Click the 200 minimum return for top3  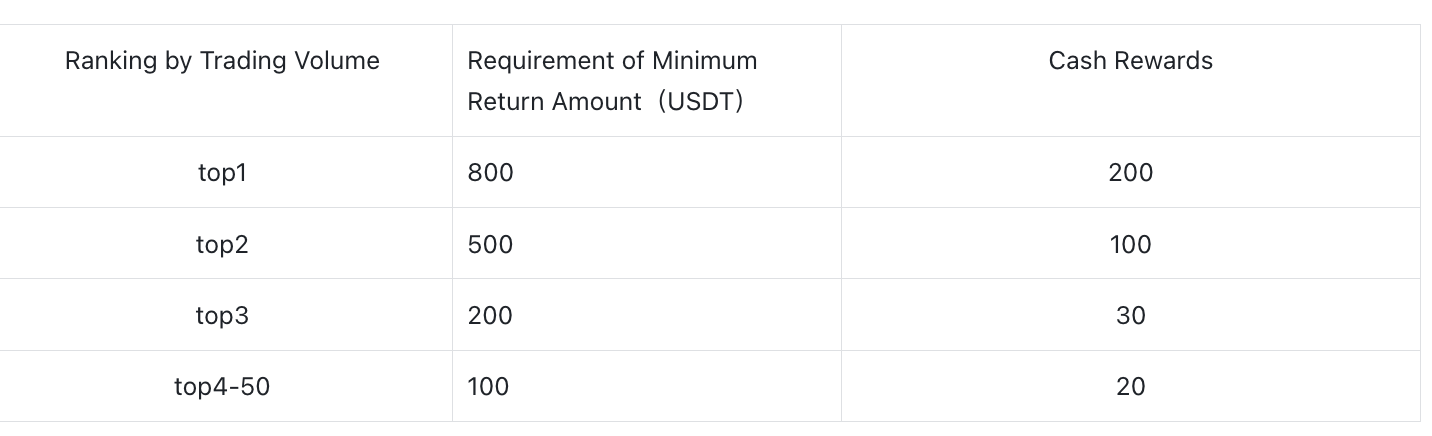tap(490, 316)
